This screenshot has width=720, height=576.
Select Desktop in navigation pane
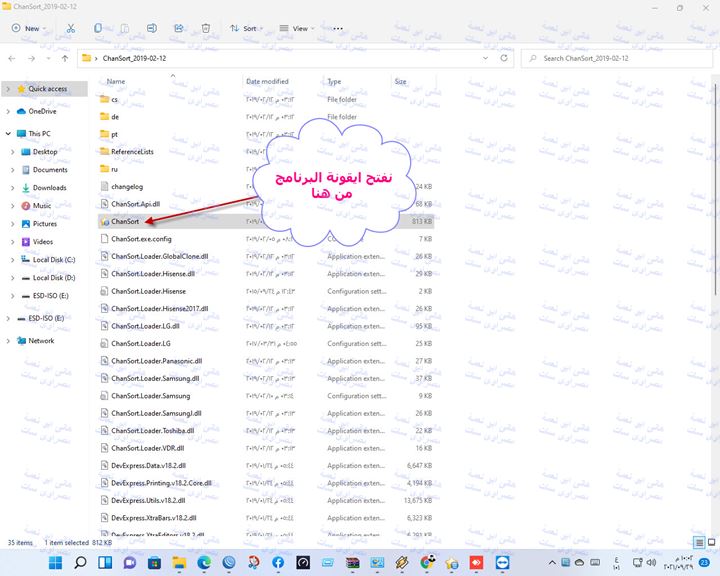(45, 152)
